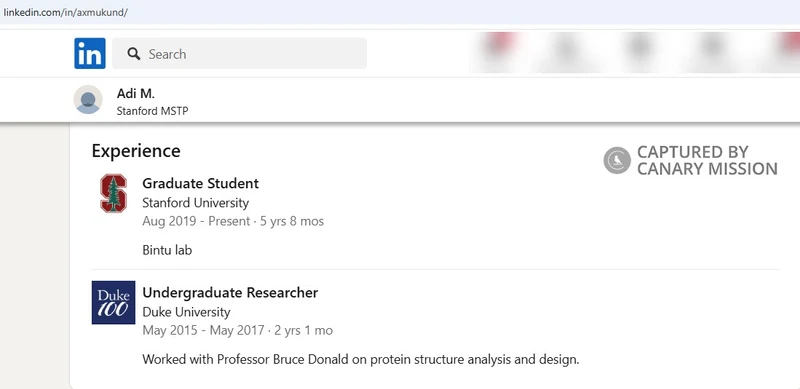The image size is (800, 389).
Task: Click the Aug 2019 - Present date line
Action: tap(233, 221)
